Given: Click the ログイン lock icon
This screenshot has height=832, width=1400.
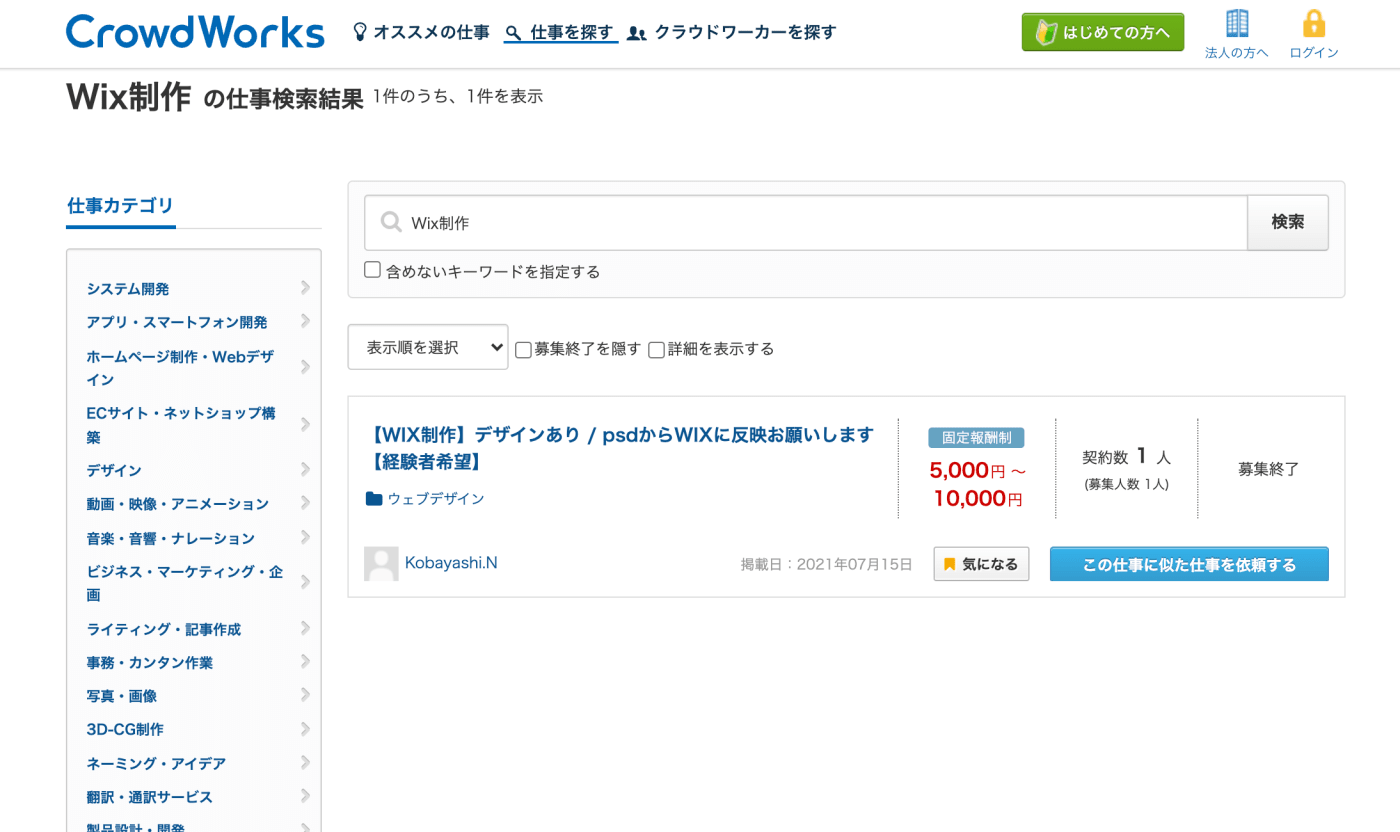Looking at the screenshot, I should tap(1314, 23).
